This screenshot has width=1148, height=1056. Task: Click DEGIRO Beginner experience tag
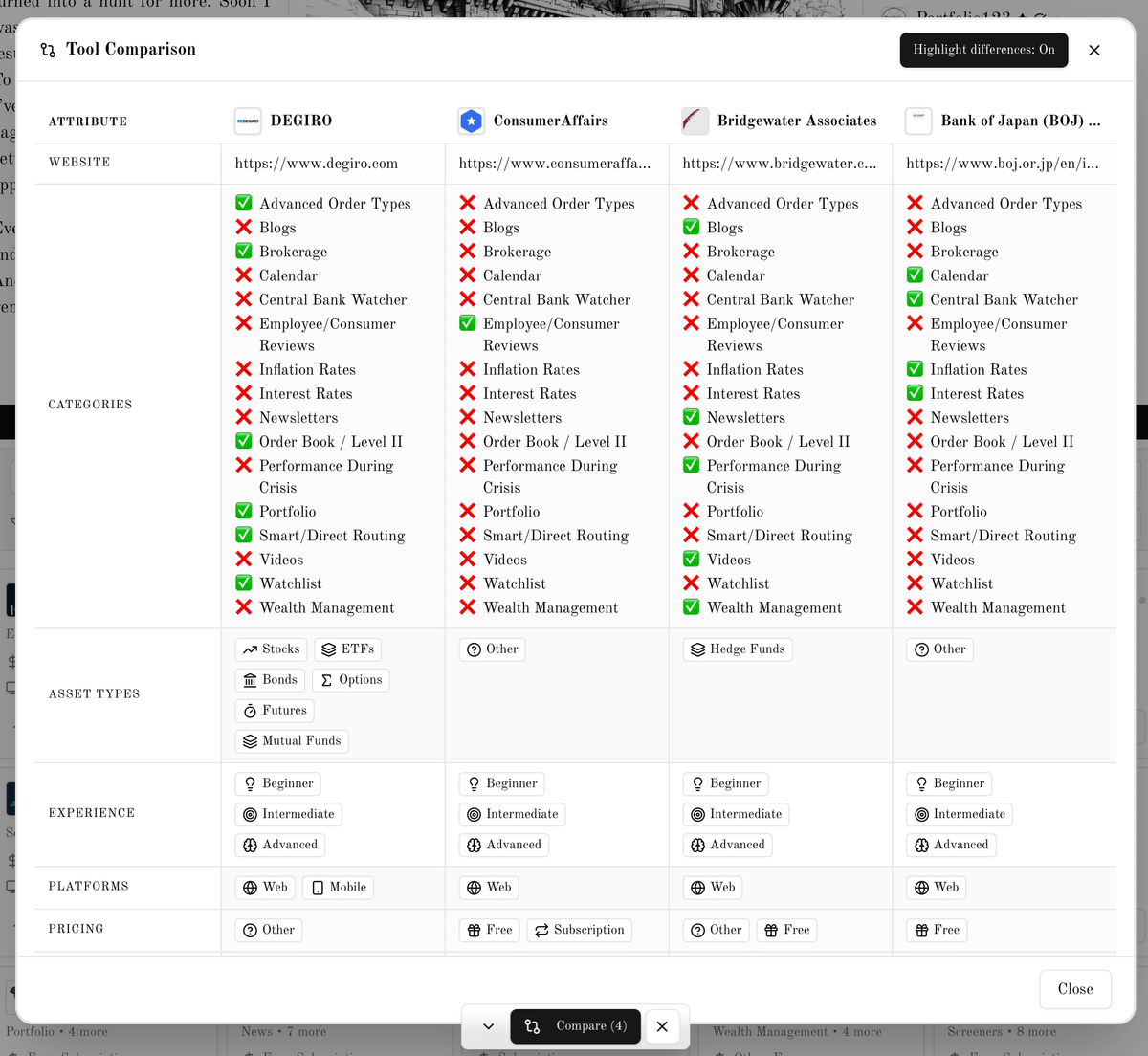[277, 784]
